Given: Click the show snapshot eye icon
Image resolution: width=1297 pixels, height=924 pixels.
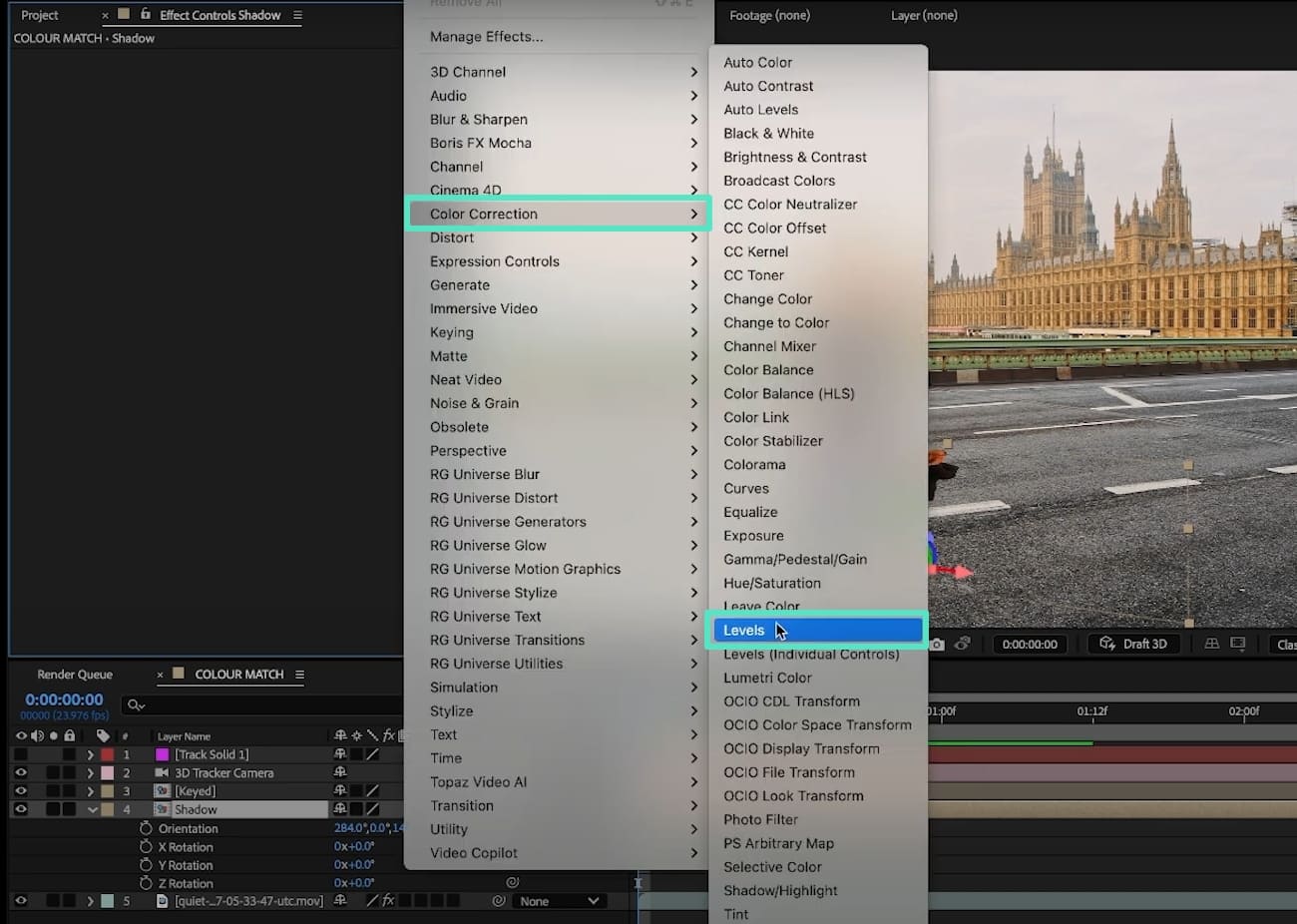Looking at the screenshot, I should (962, 644).
